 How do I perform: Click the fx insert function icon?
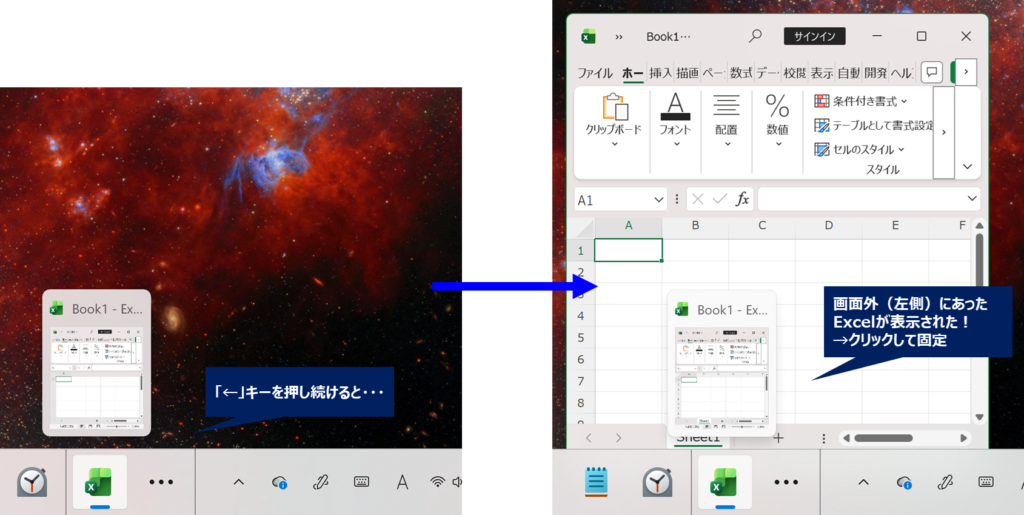coord(742,199)
